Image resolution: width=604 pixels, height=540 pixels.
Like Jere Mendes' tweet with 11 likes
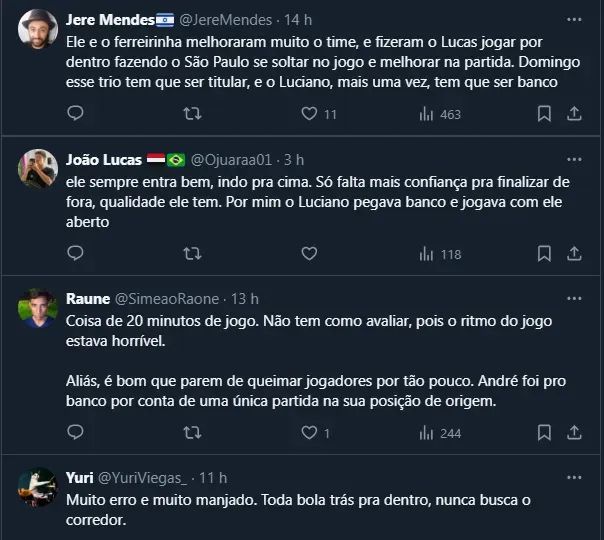[309, 114]
